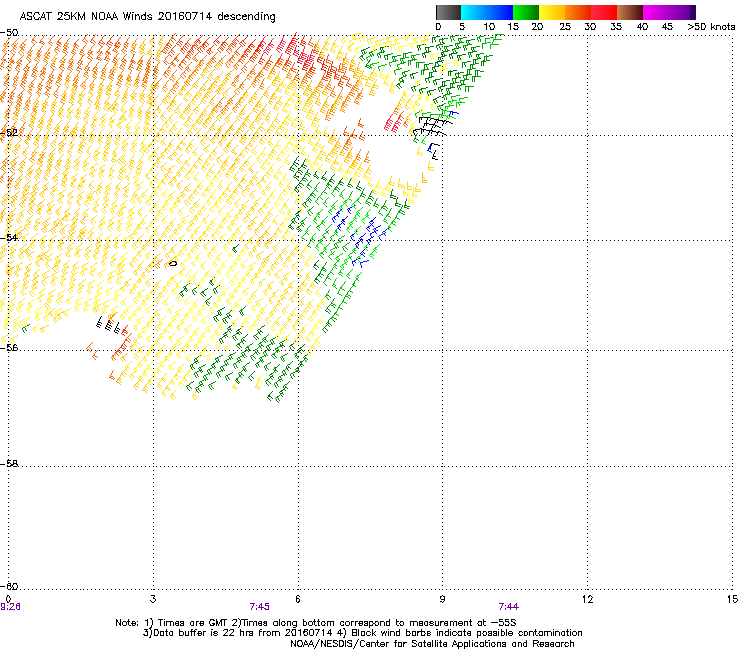Click the longitude label '6'
Image resolution: width=740 pixels, height=650 pixels.
click(298, 599)
